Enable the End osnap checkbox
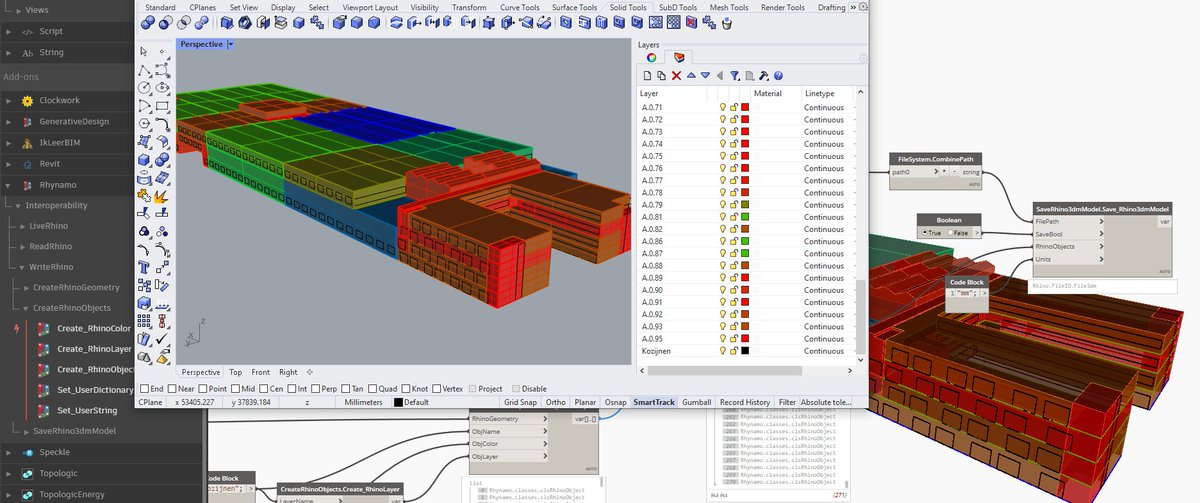This screenshot has height=503, width=1200. [145, 388]
